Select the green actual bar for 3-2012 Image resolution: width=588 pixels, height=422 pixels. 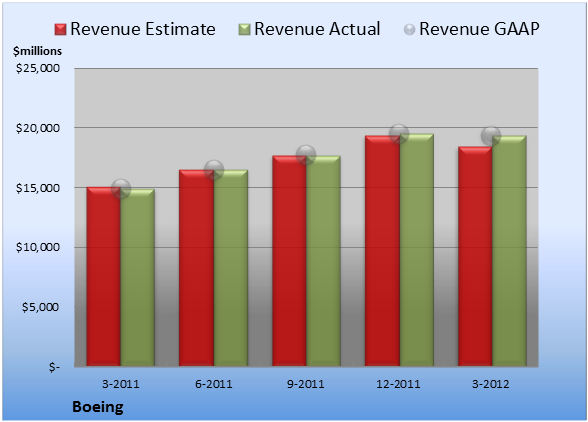pos(509,251)
